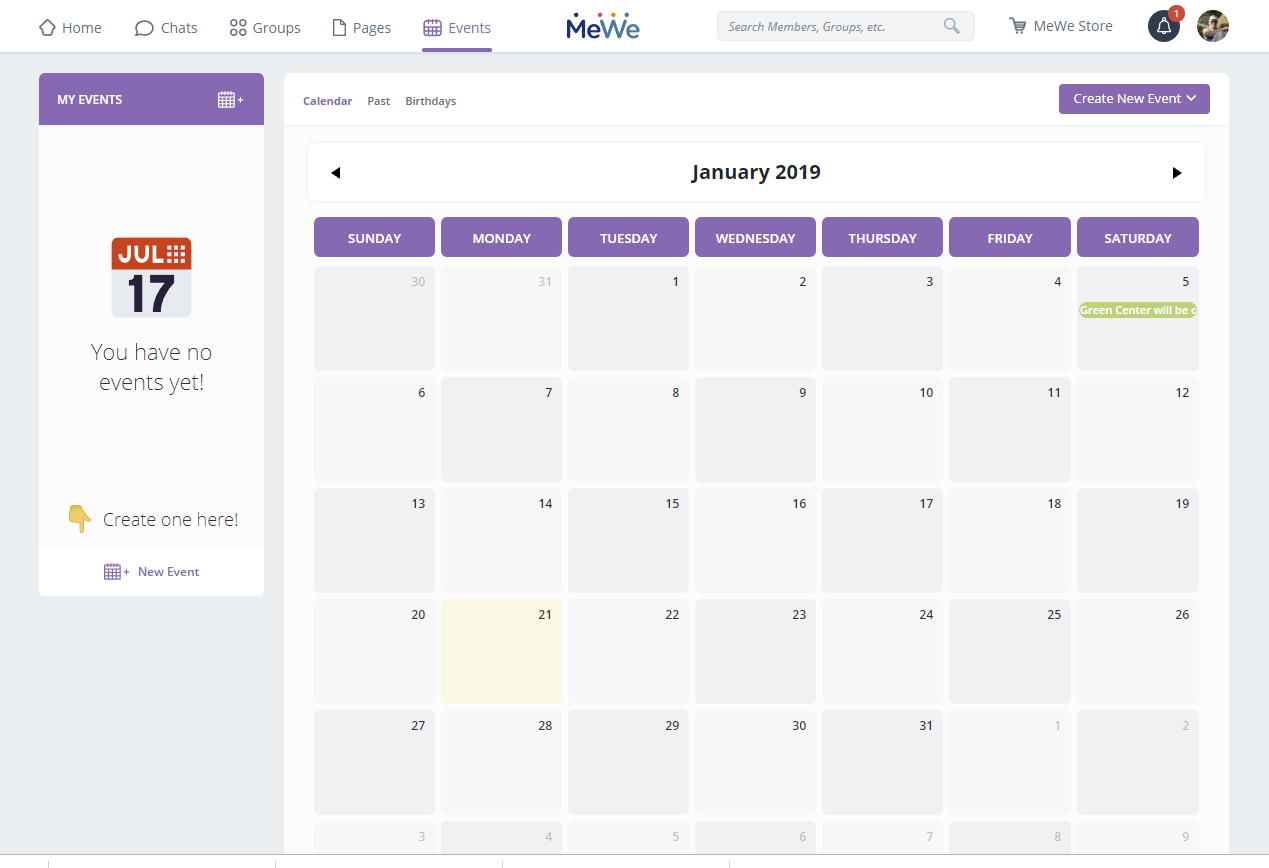1269x868 pixels.
Task: Click the pointing-hand emoji beside Create one here
Action: (x=79, y=519)
